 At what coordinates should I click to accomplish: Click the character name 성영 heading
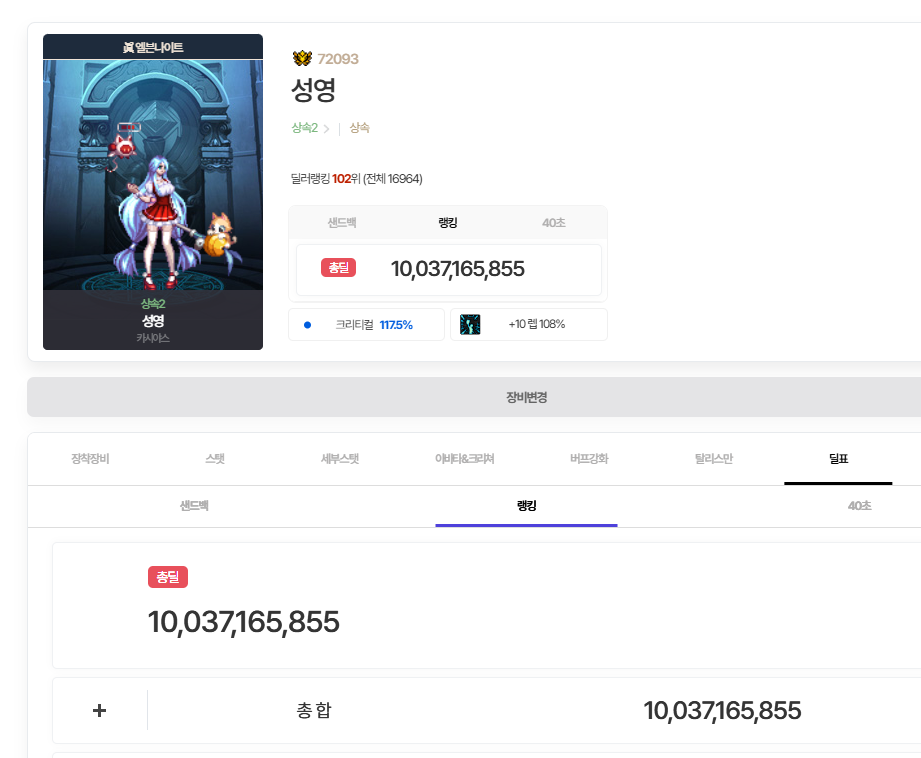pyautogui.click(x=314, y=90)
